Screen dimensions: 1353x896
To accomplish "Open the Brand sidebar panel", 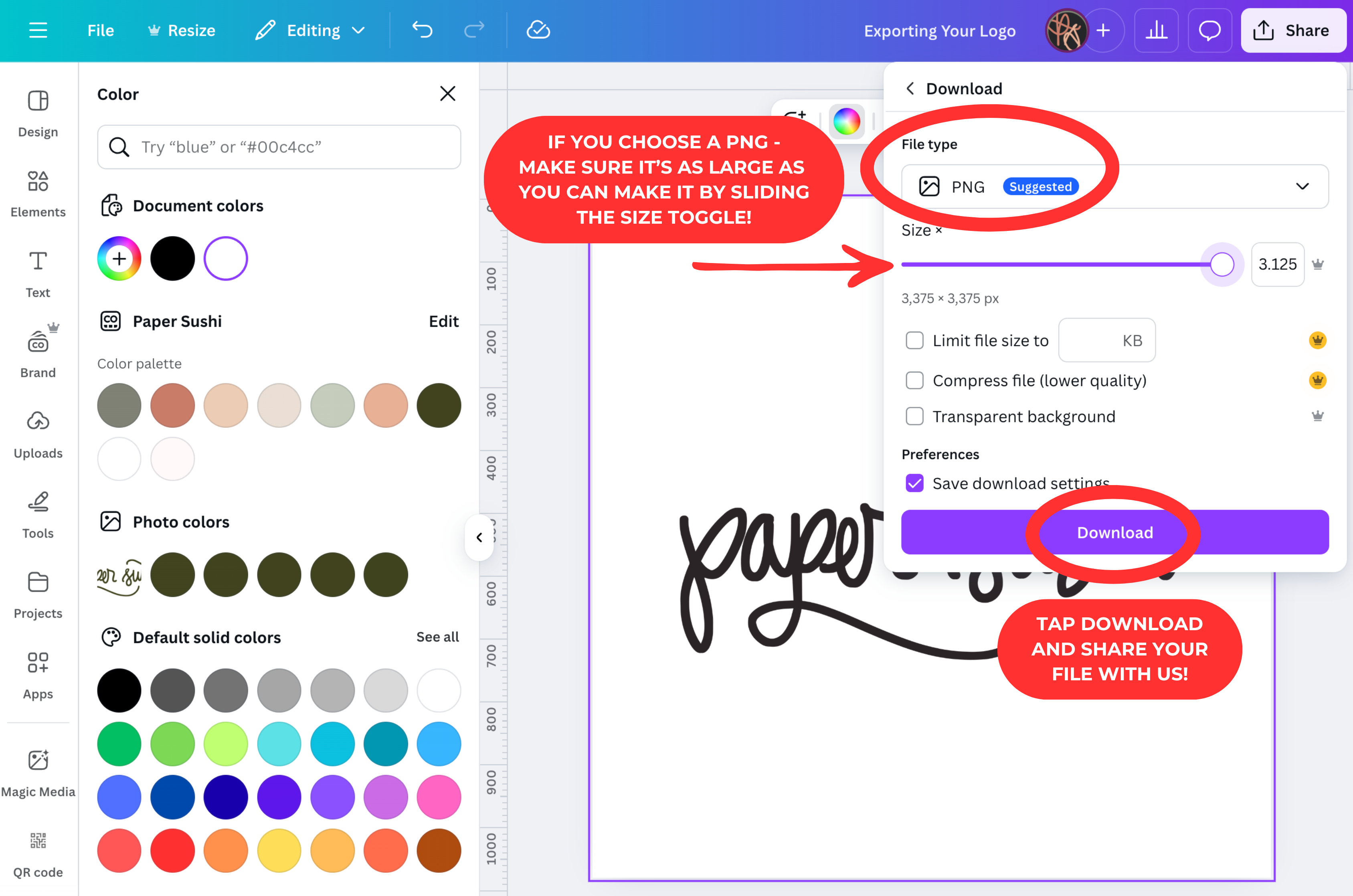I will click(38, 354).
